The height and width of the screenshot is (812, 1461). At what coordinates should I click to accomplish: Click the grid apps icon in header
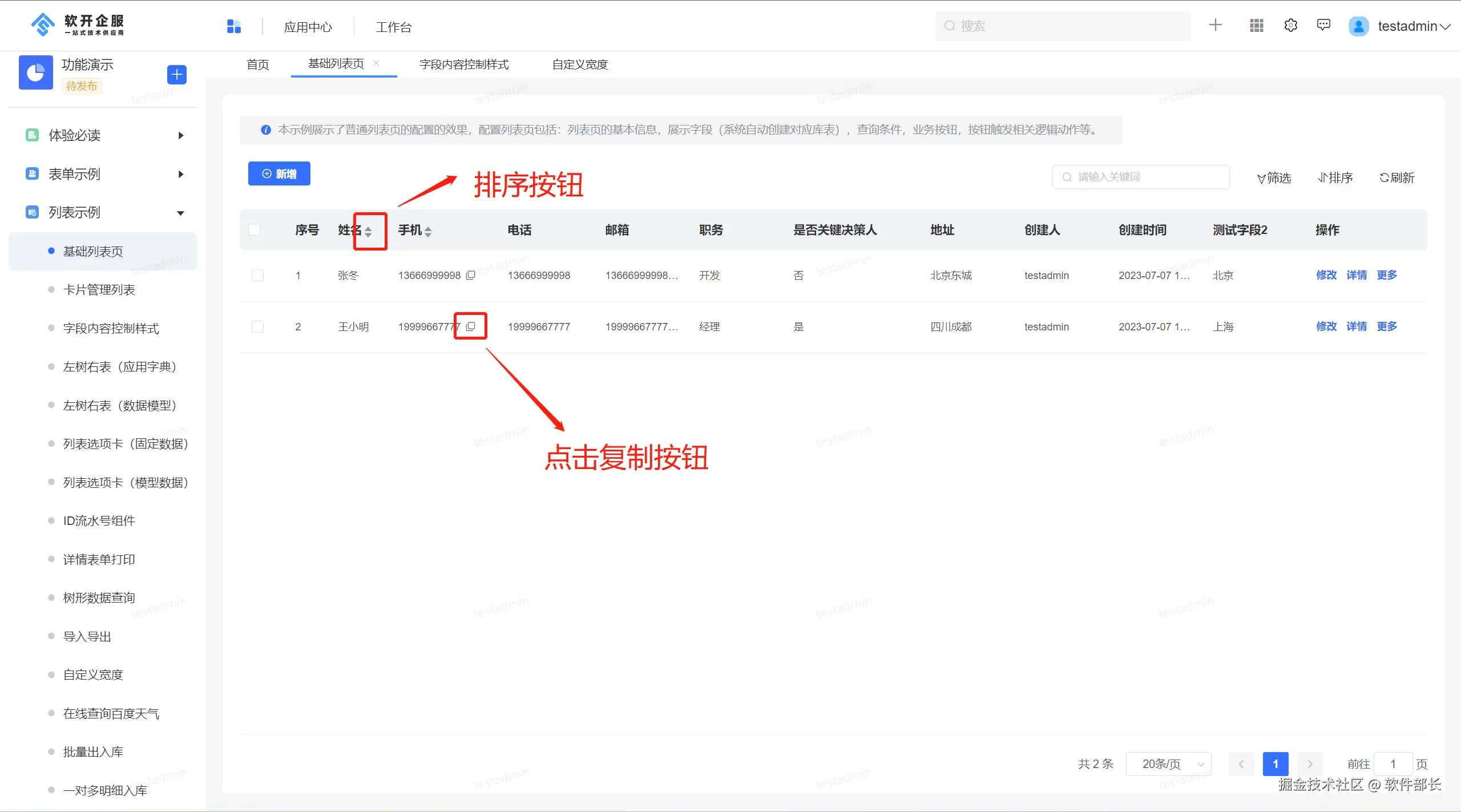pyautogui.click(x=1256, y=26)
